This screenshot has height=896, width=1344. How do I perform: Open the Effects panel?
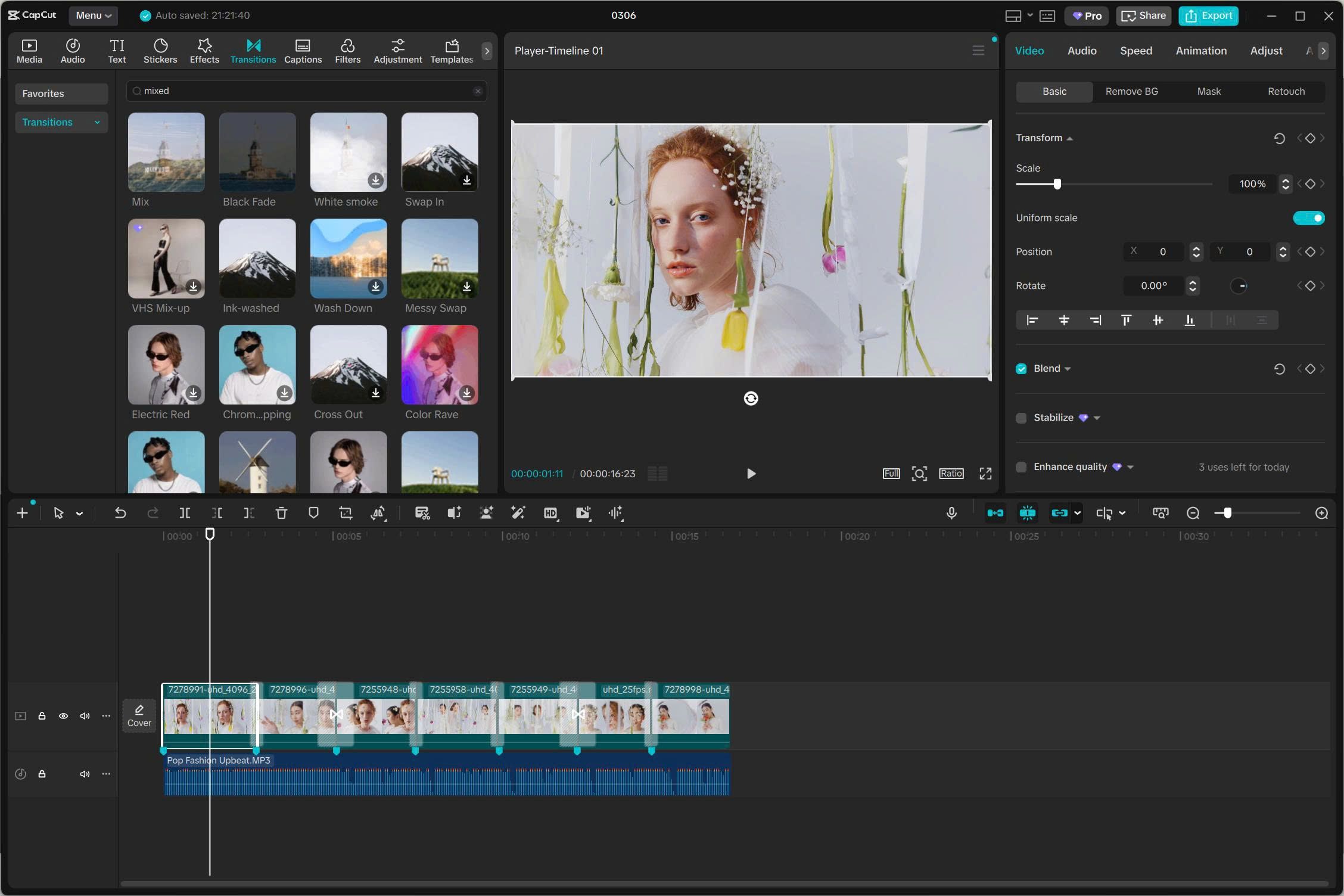click(204, 51)
